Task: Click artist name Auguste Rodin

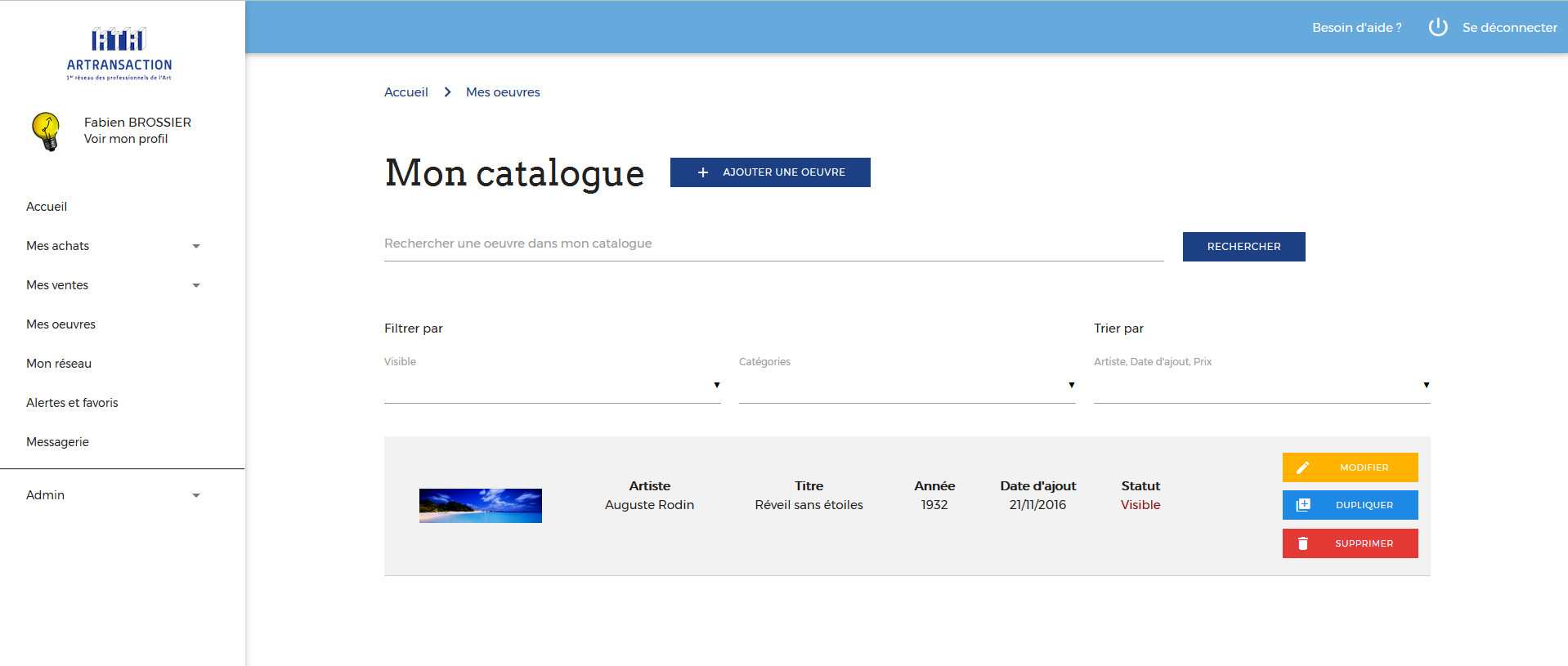Action: (x=649, y=505)
